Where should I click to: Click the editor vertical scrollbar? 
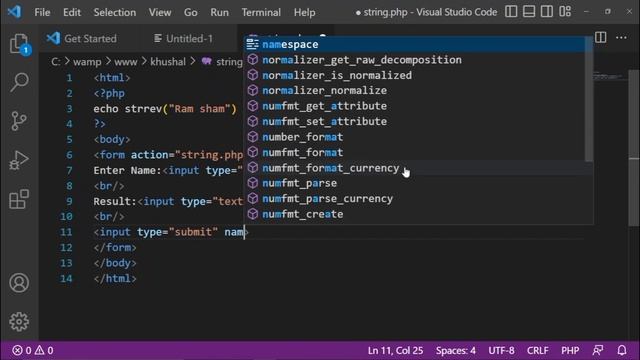pyautogui.click(x=633, y=147)
